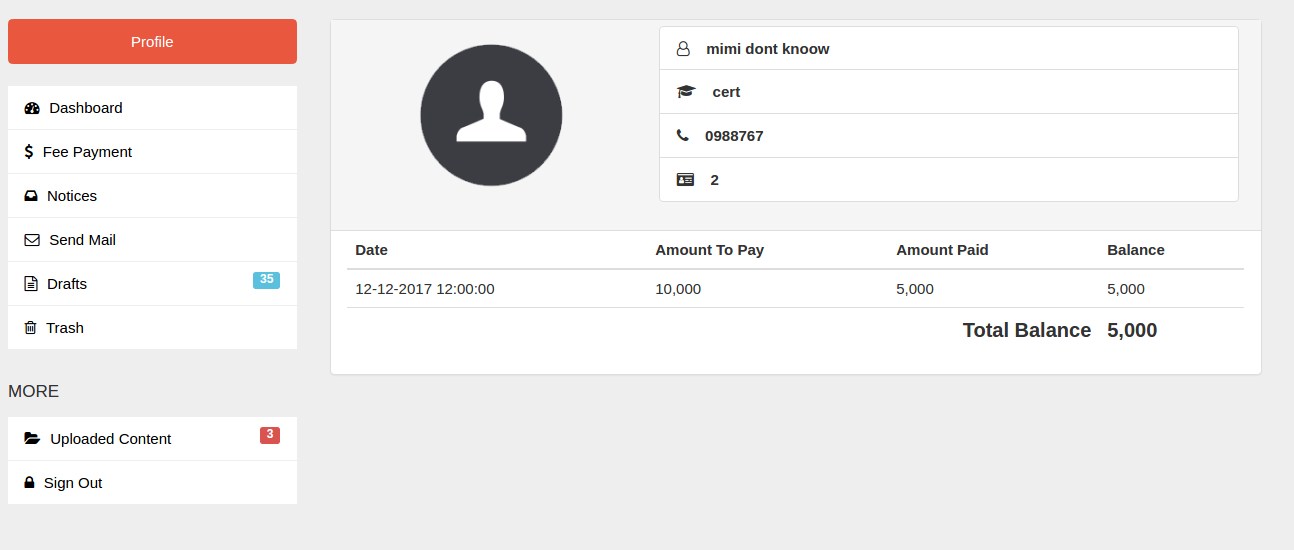Click the Date column header

tap(371, 250)
